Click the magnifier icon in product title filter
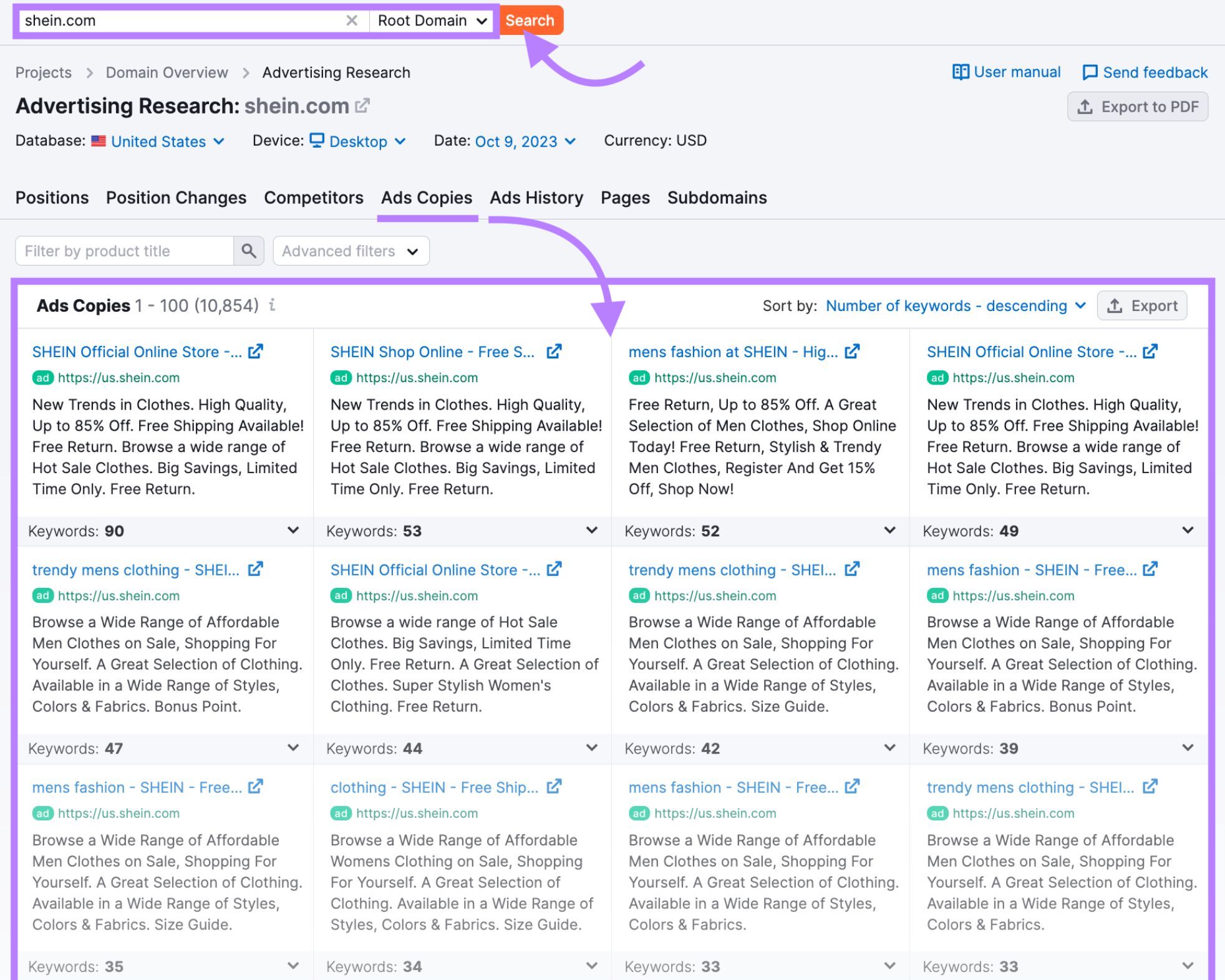Viewport: 1225px width, 980px height. 248,251
